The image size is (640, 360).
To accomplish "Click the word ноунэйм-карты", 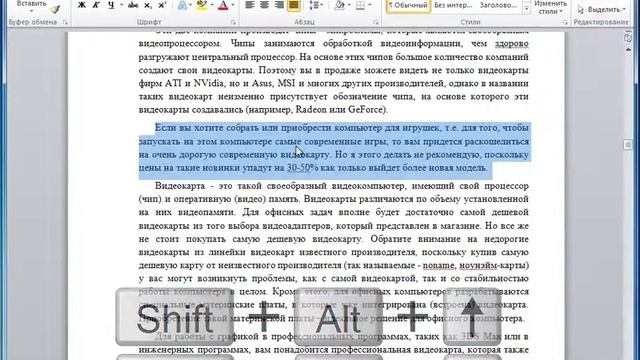I will tap(494, 265).
